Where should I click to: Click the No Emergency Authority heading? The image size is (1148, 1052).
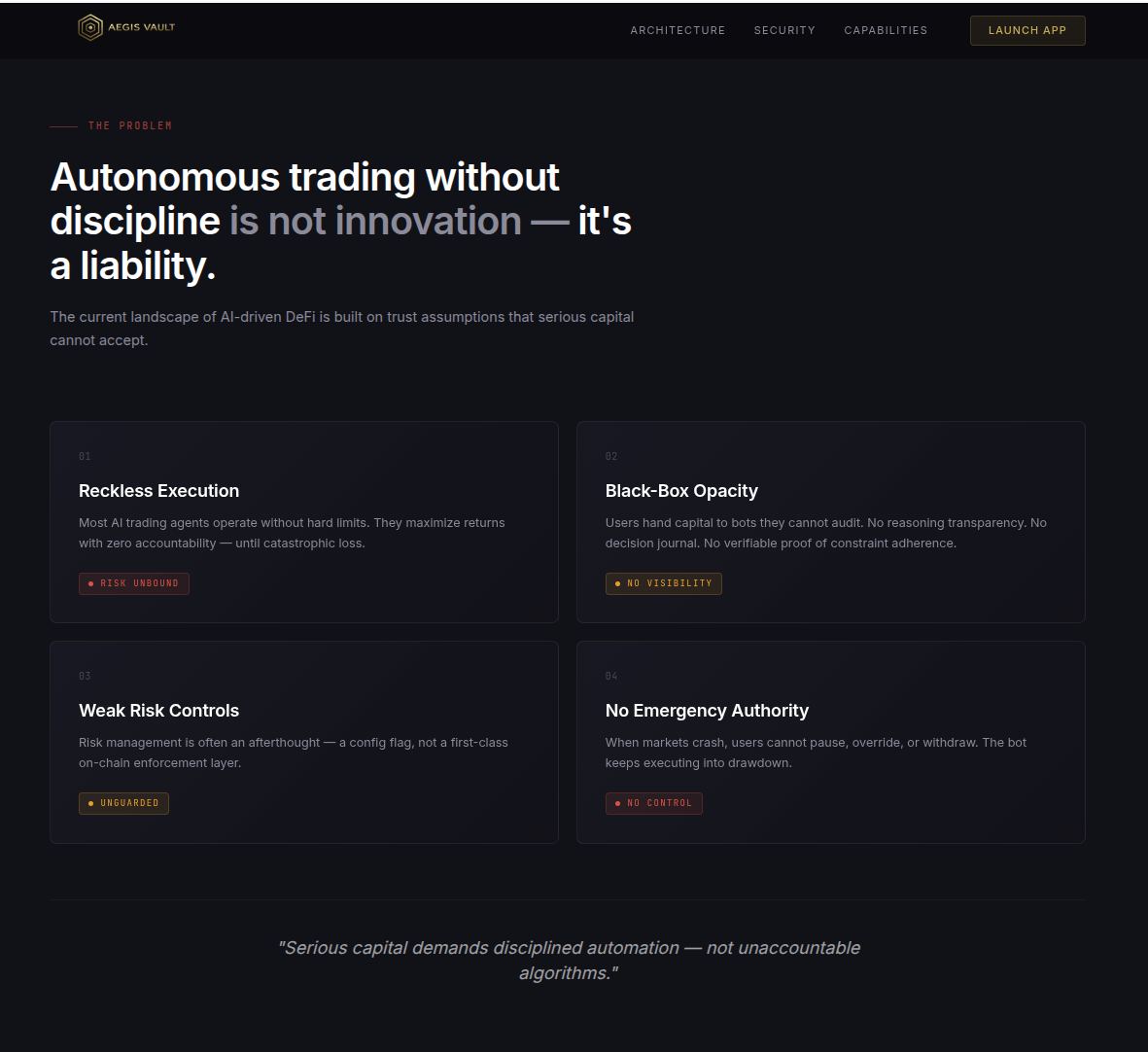pyautogui.click(x=707, y=711)
